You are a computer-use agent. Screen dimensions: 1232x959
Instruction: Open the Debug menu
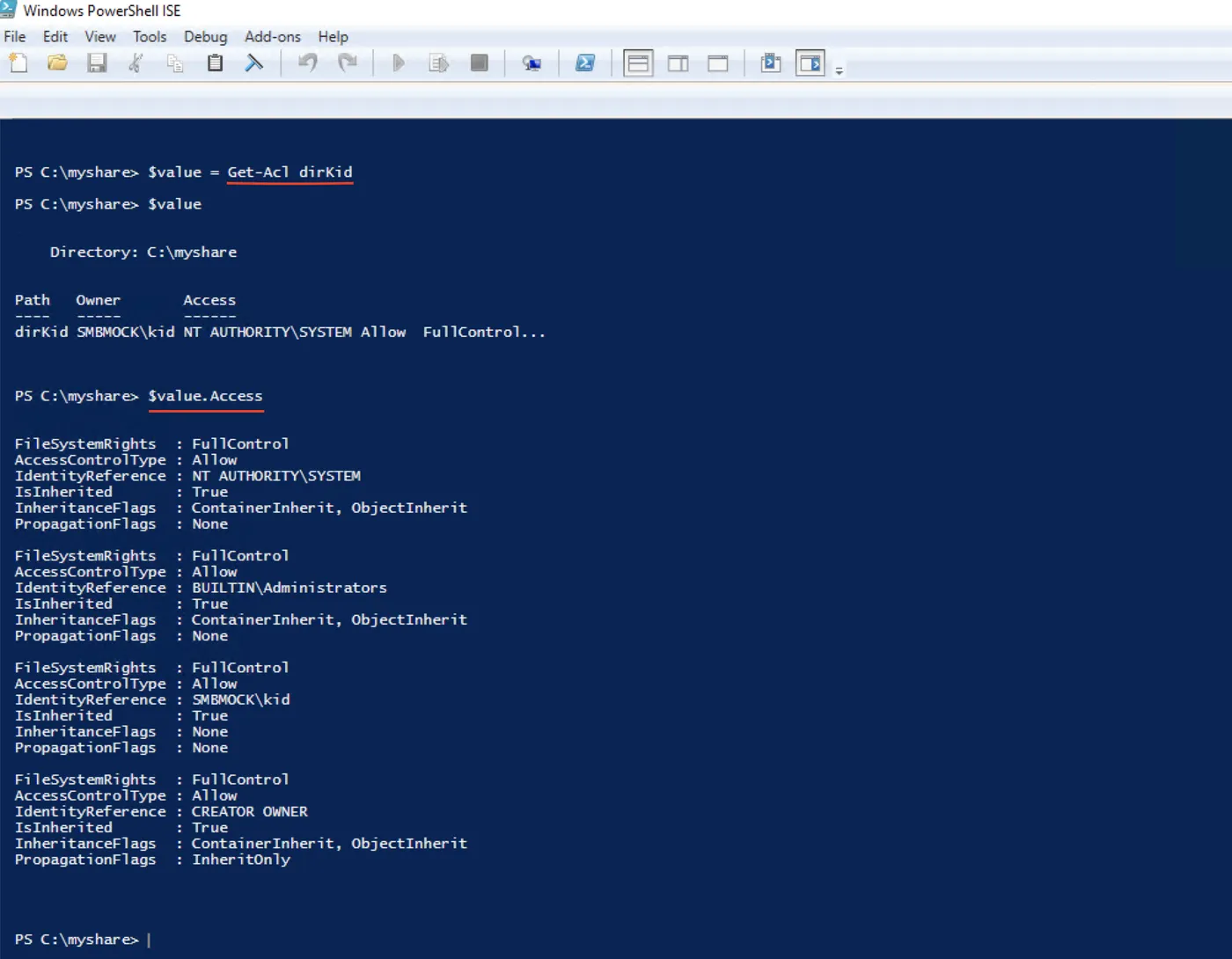point(206,37)
